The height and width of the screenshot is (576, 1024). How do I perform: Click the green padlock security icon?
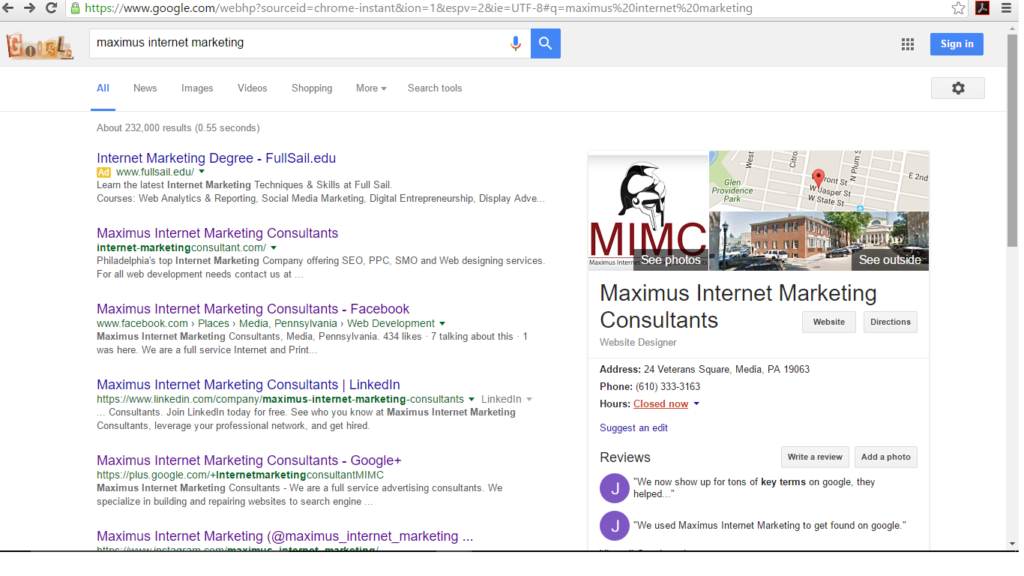pos(75,8)
